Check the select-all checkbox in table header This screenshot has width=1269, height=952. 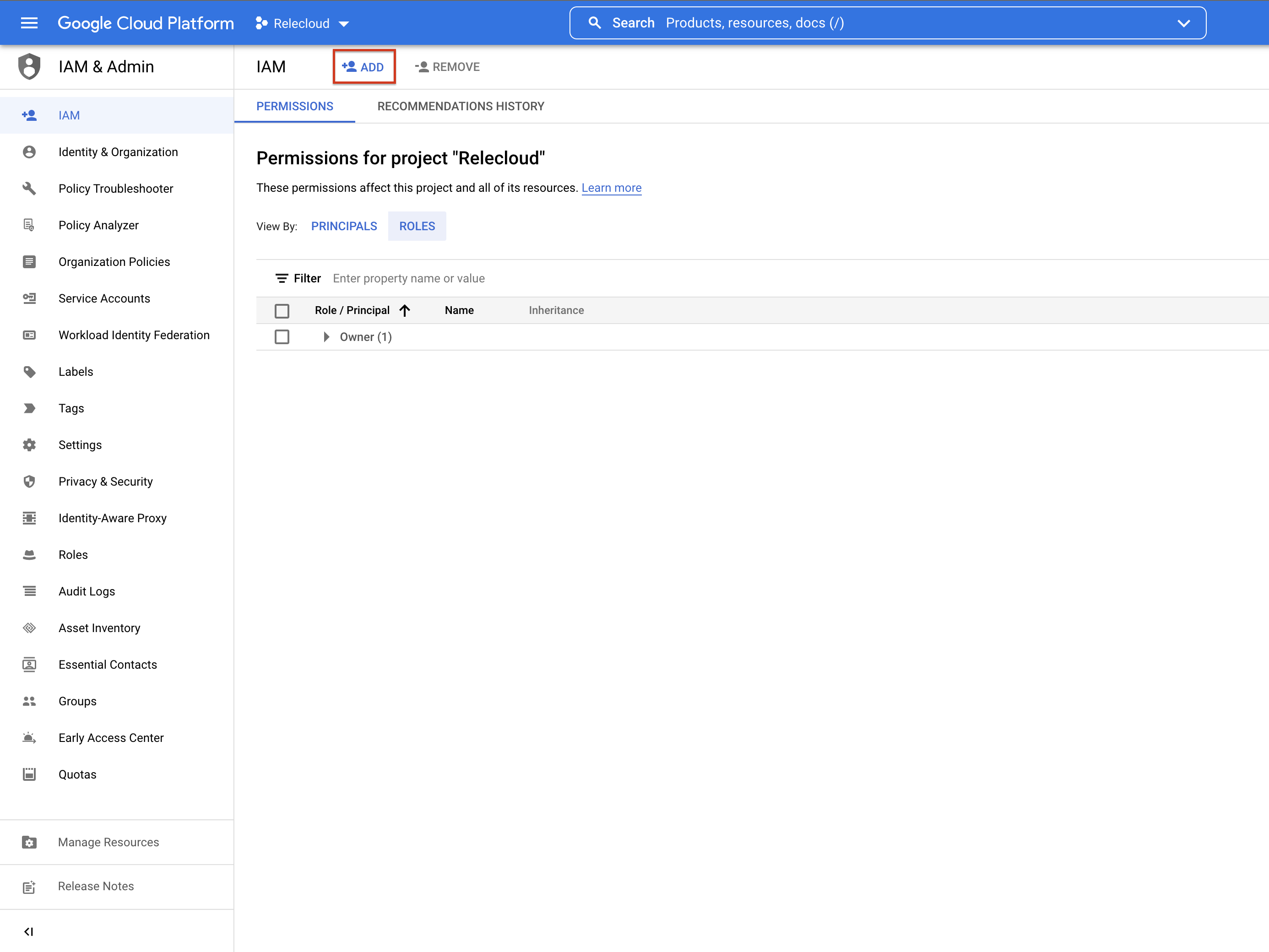click(282, 311)
